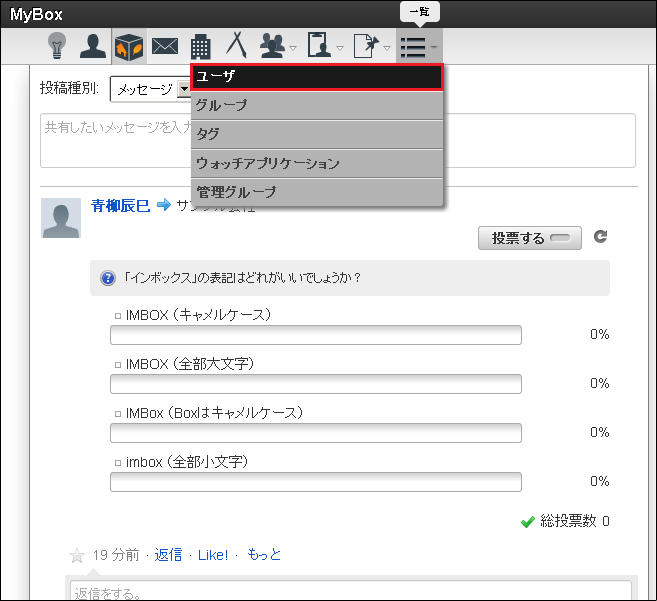The image size is (657, 601).
Task: Choose グループ from the list menu
Action: 317,105
